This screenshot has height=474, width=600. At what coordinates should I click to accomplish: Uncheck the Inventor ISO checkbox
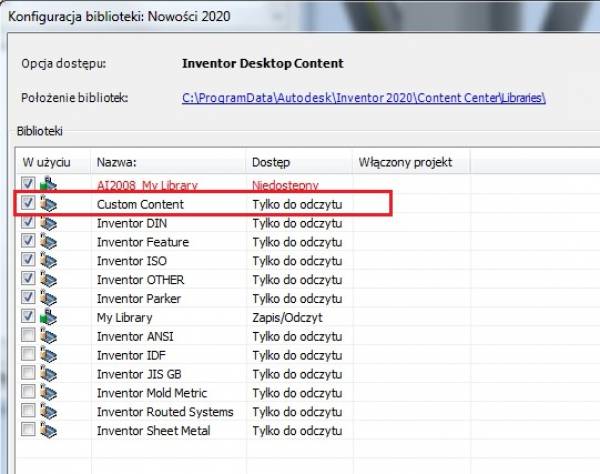point(28,259)
